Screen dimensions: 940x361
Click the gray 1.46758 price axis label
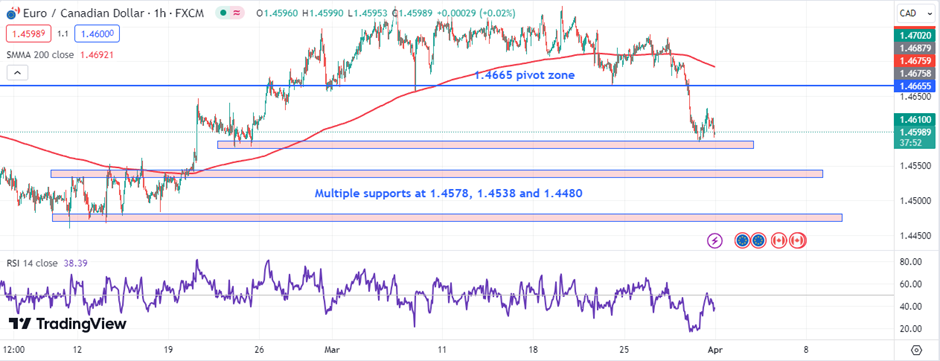[x=916, y=73]
